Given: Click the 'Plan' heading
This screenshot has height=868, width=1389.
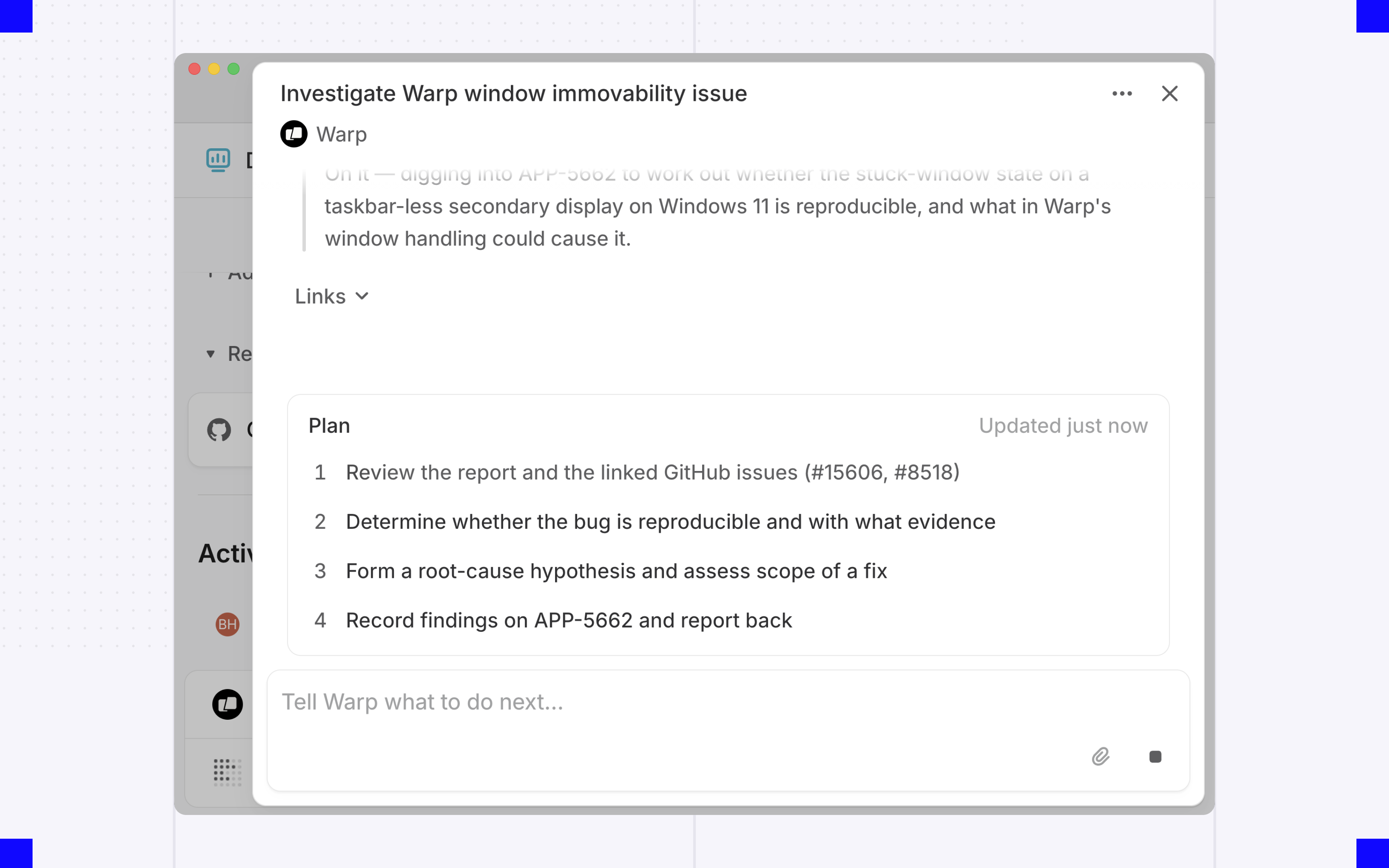Looking at the screenshot, I should coord(329,426).
